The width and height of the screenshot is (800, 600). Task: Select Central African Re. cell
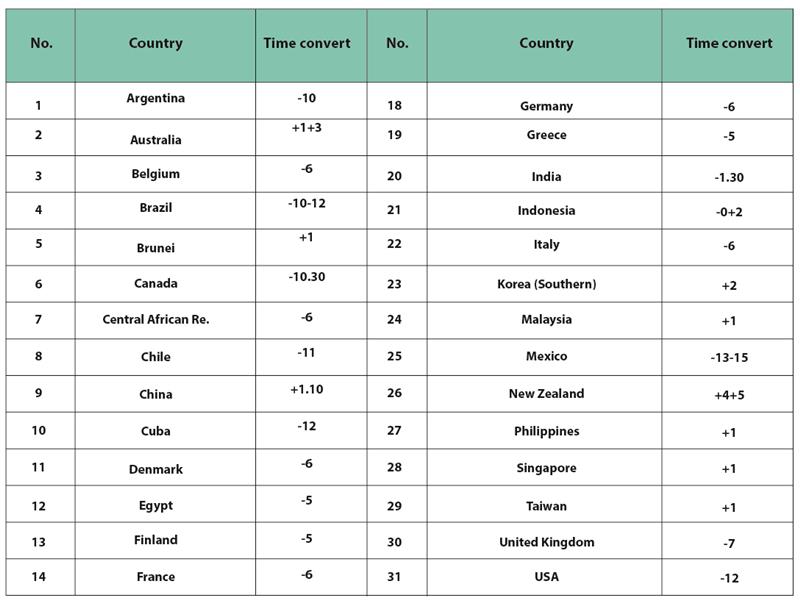pos(156,319)
